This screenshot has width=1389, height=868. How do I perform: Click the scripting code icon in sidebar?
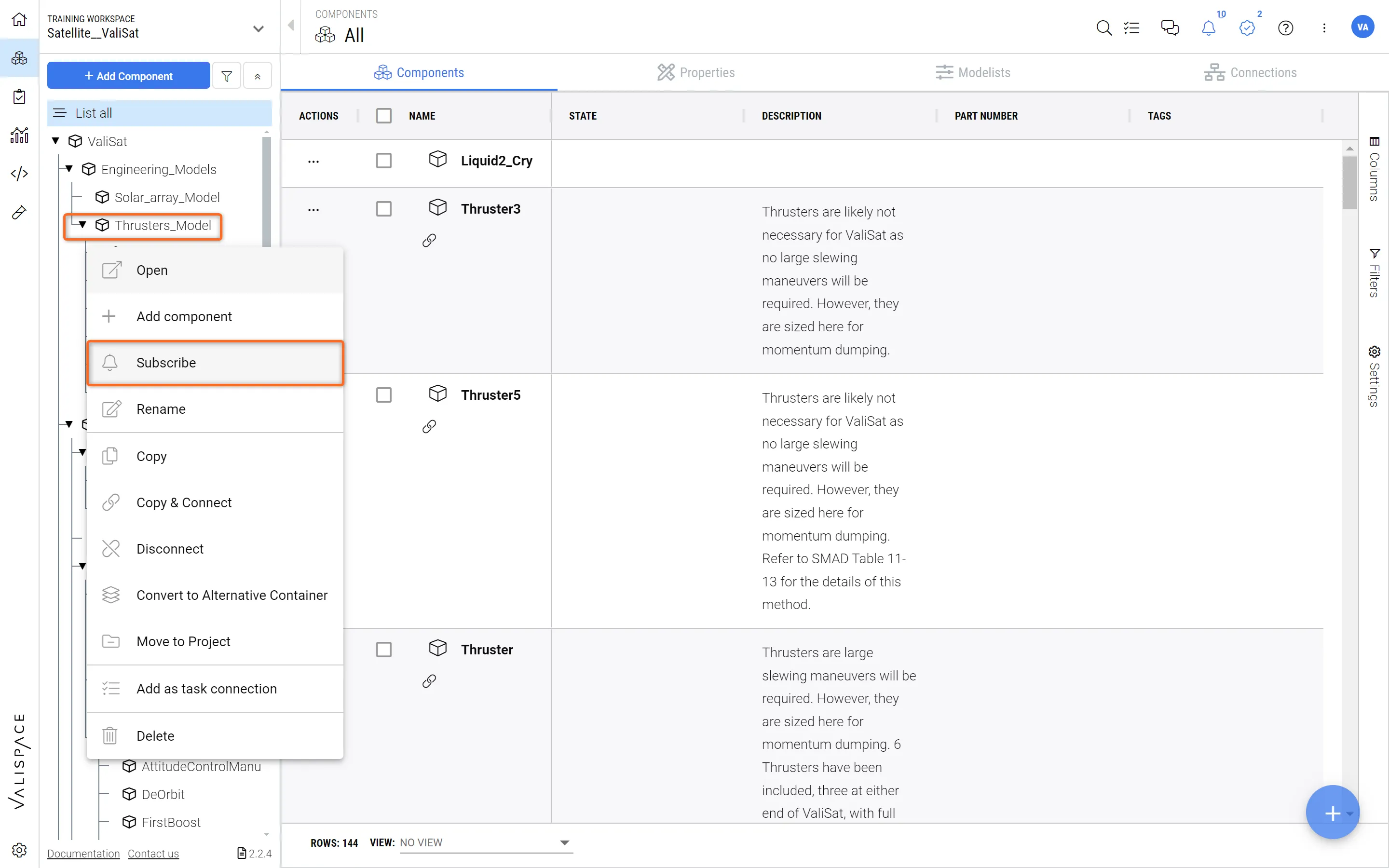19,174
